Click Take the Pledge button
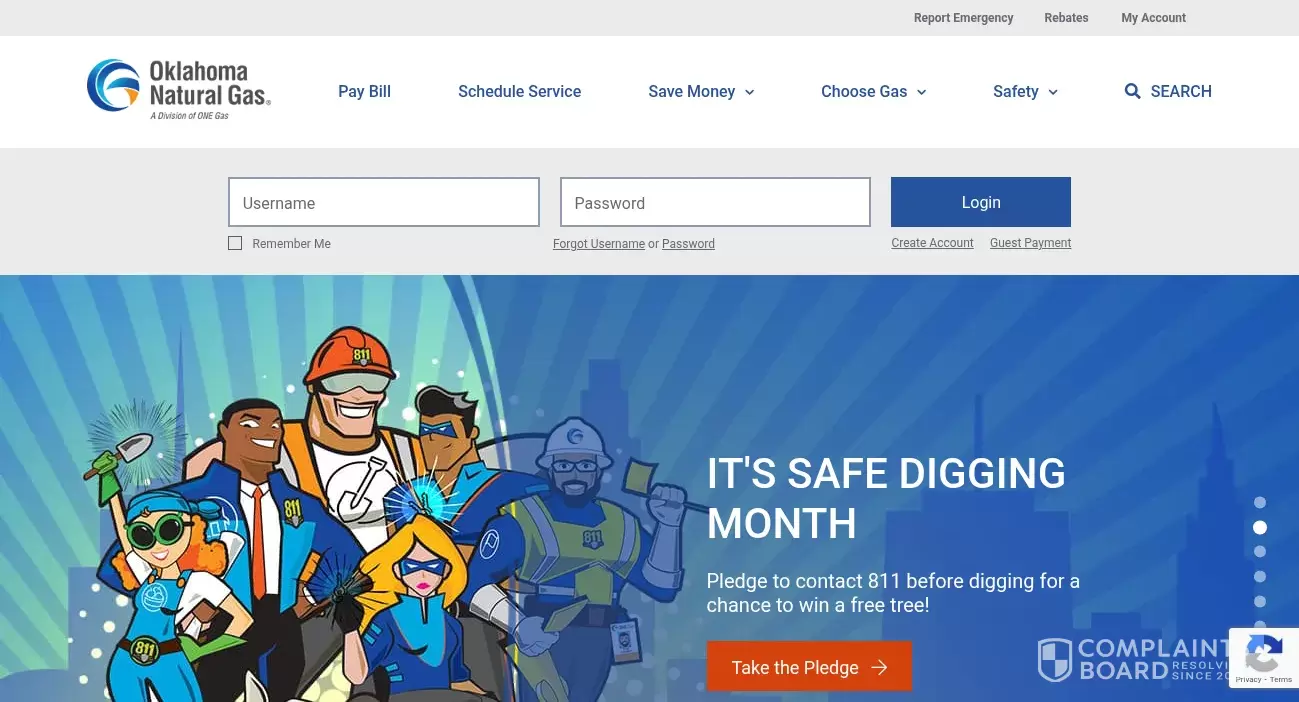The image size is (1299, 702). [809, 667]
